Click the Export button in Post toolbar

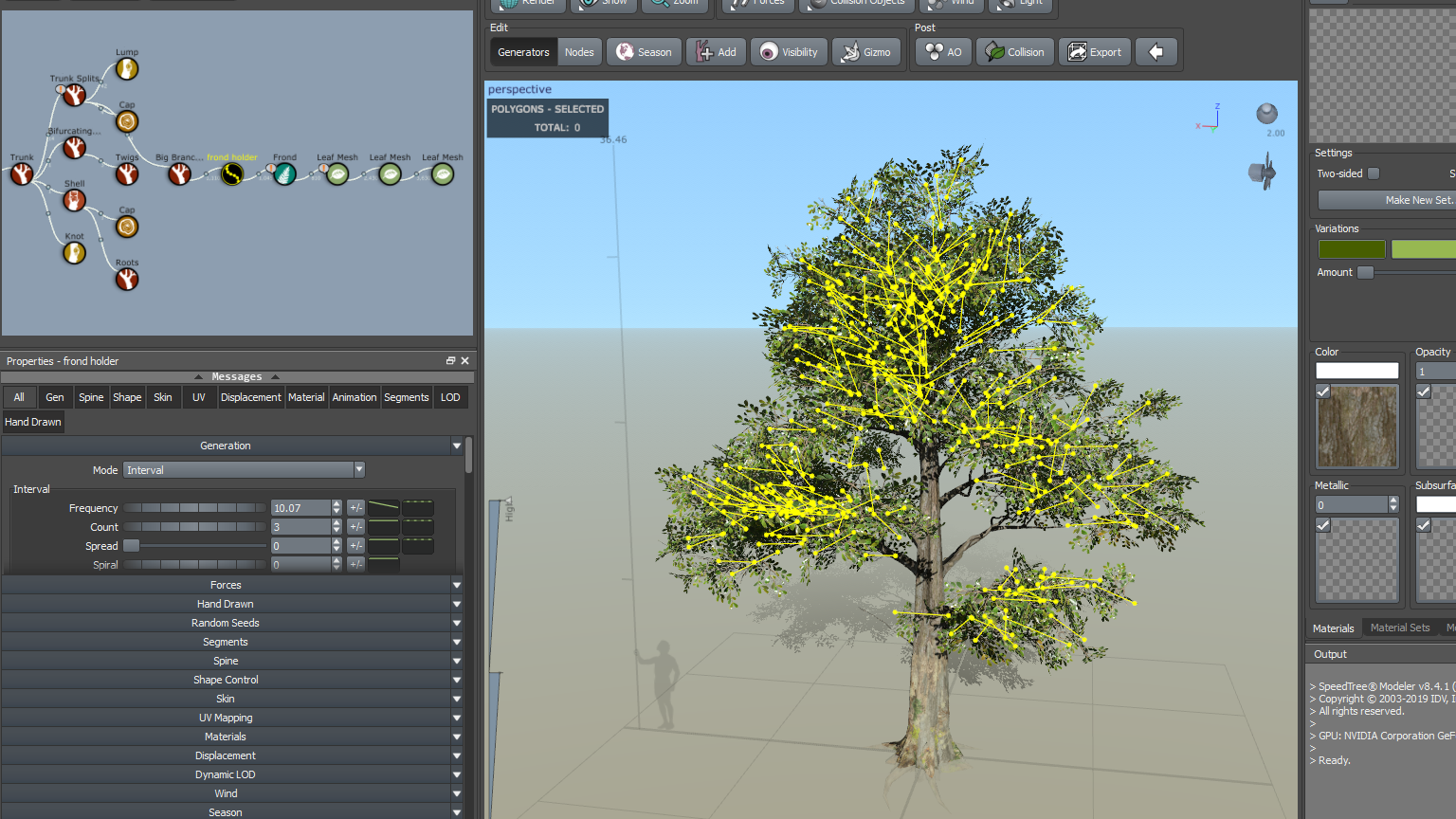click(x=1095, y=52)
